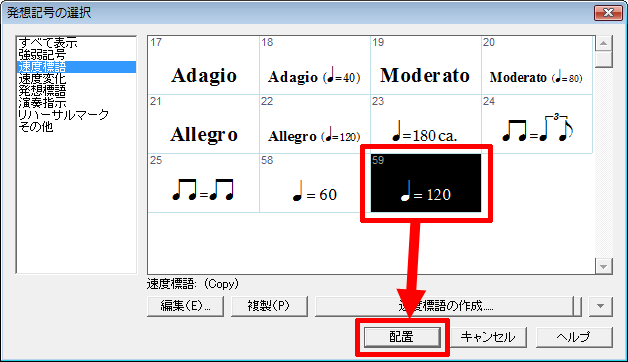Expand dropdown arrow beside 速度標語の作成
The width and height of the screenshot is (628, 362).
[600, 306]
